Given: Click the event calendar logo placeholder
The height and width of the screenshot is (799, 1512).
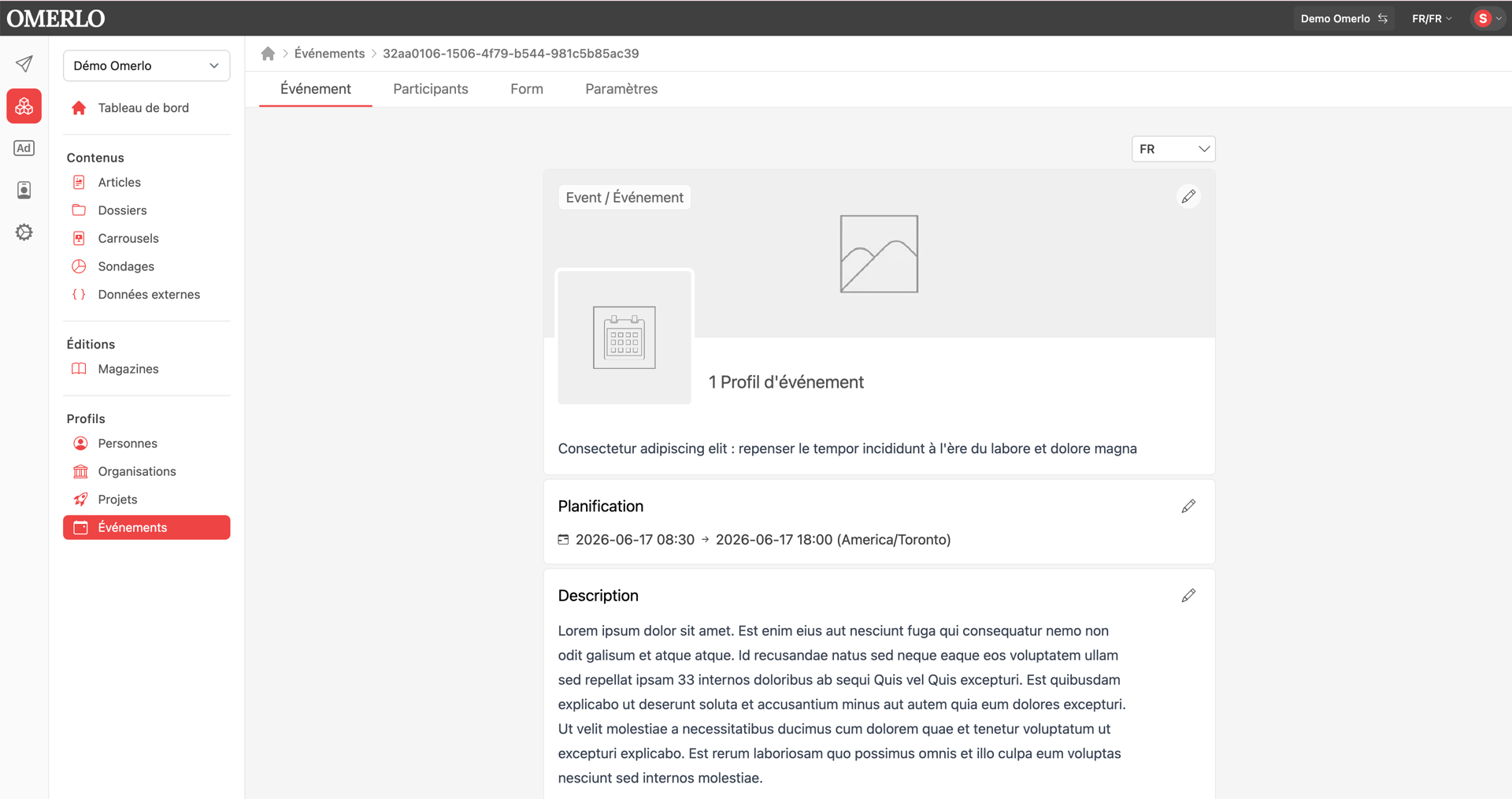Looking at the screenshot, I should pos(624,337).
